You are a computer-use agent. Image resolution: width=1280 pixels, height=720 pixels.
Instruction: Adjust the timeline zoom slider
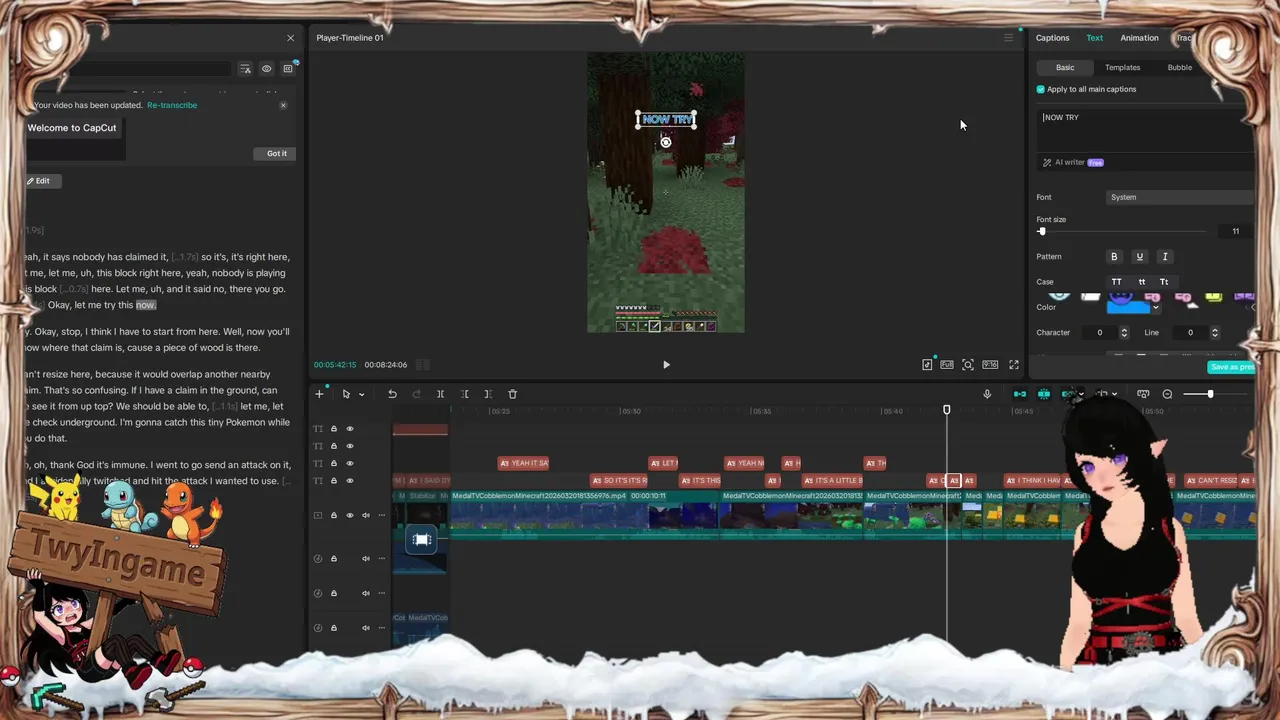coord(1210,394)
